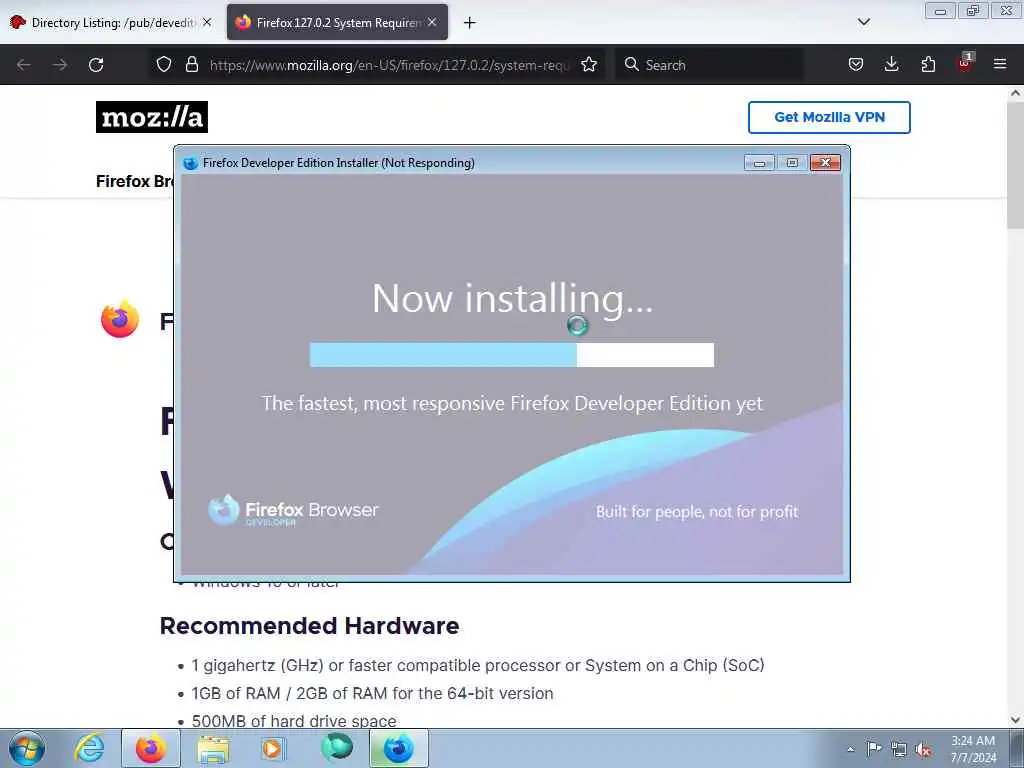Click the Recommended Hardware heading
Image resolution: width=1024 pixels, height=768 pixels.
pos(310,626)
